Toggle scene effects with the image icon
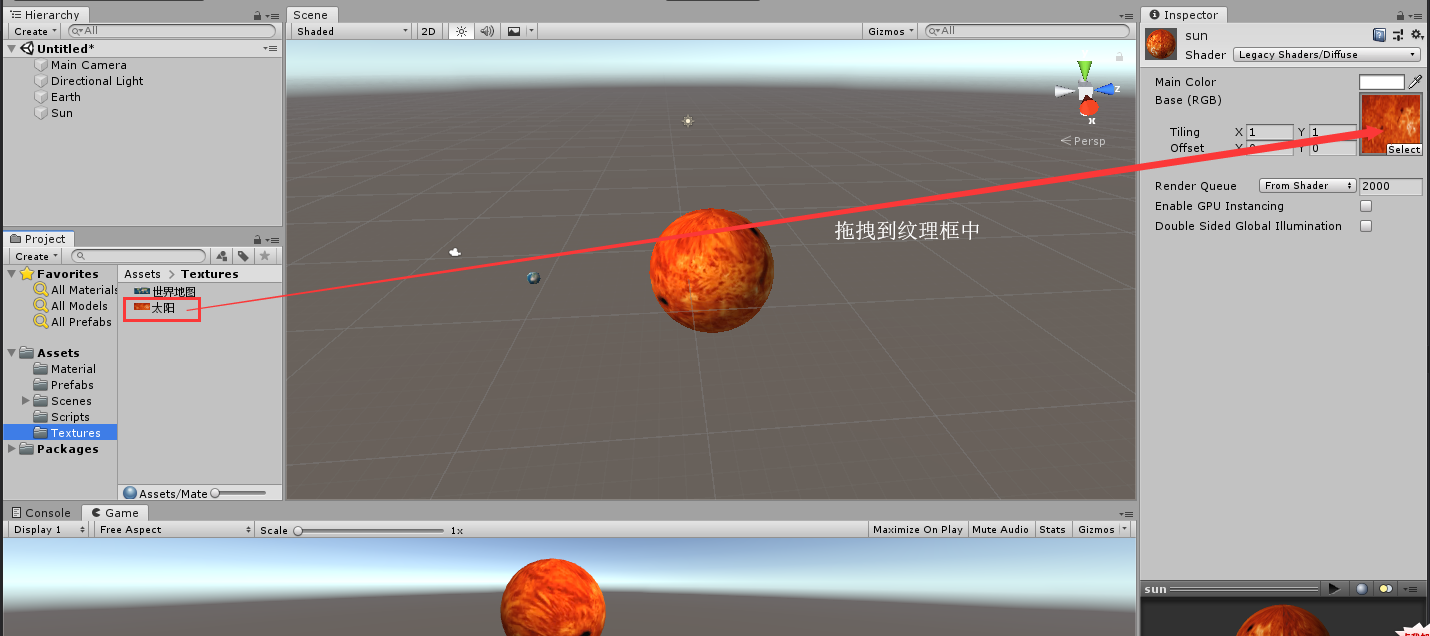 pyautogui.click(x=513, y=30)
